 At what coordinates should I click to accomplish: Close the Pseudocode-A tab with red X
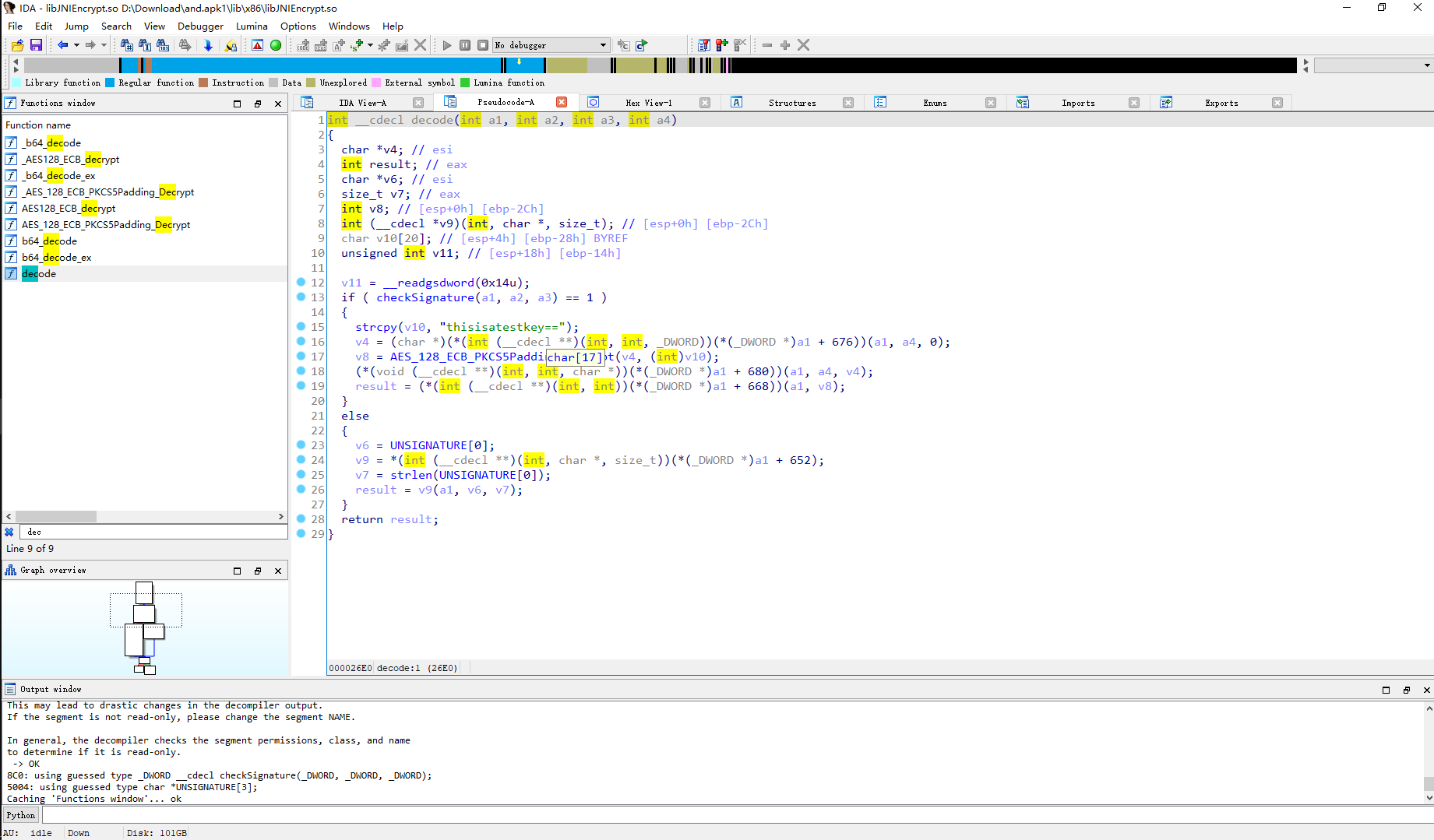pyautogui.click(x=562, y=102)
